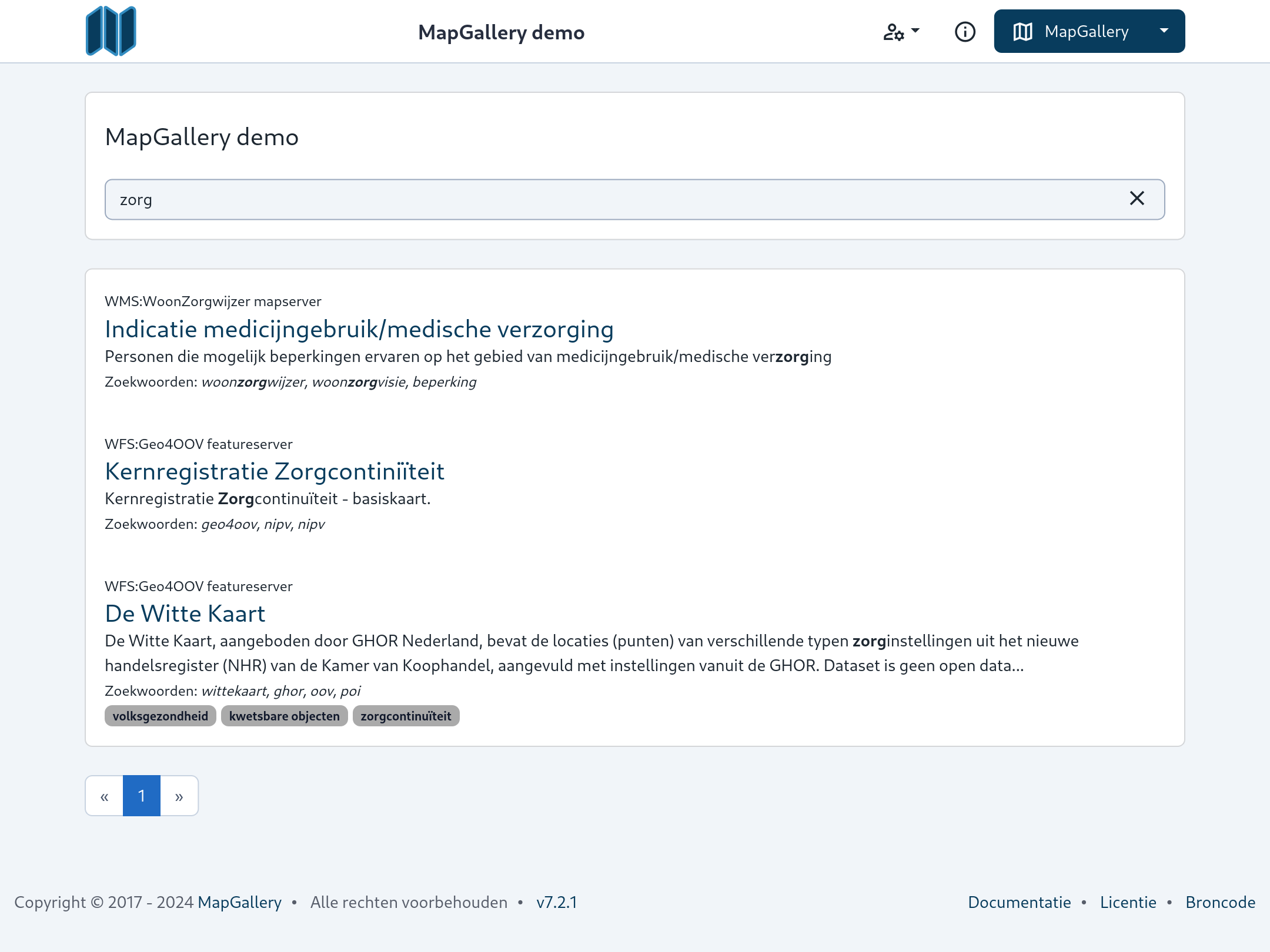Open MapGallery footer copyright link

tap(239, 902)
